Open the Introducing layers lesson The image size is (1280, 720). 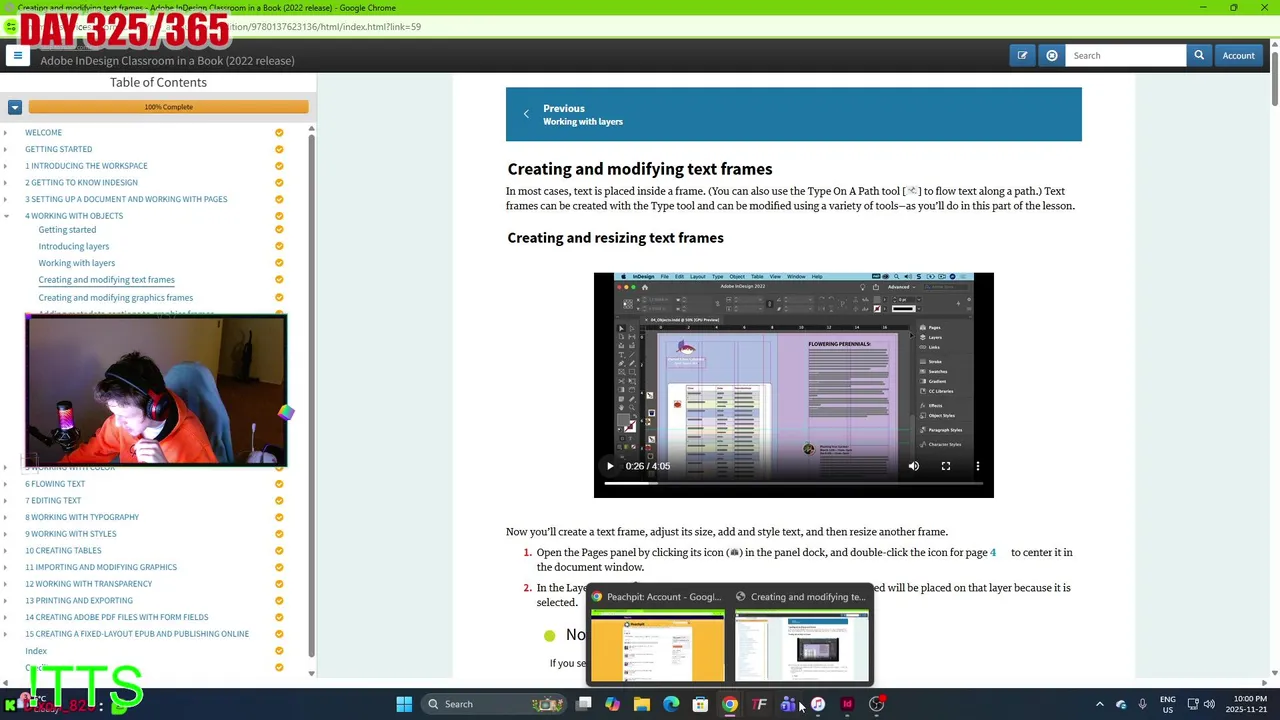point(74,246)
